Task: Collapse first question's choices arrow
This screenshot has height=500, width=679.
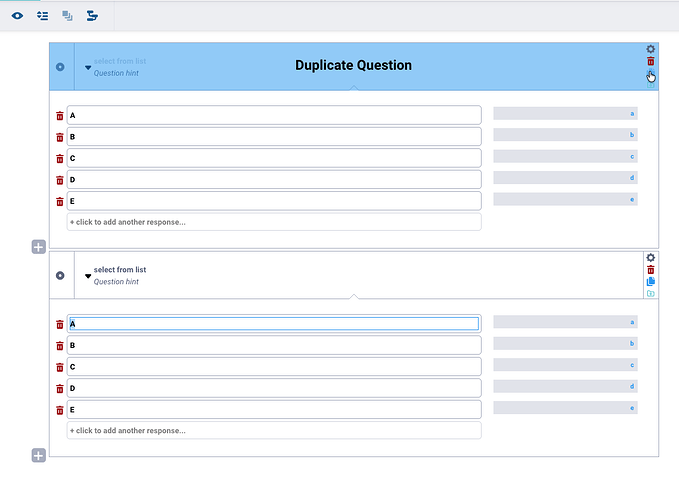Action: click(88, 68)
